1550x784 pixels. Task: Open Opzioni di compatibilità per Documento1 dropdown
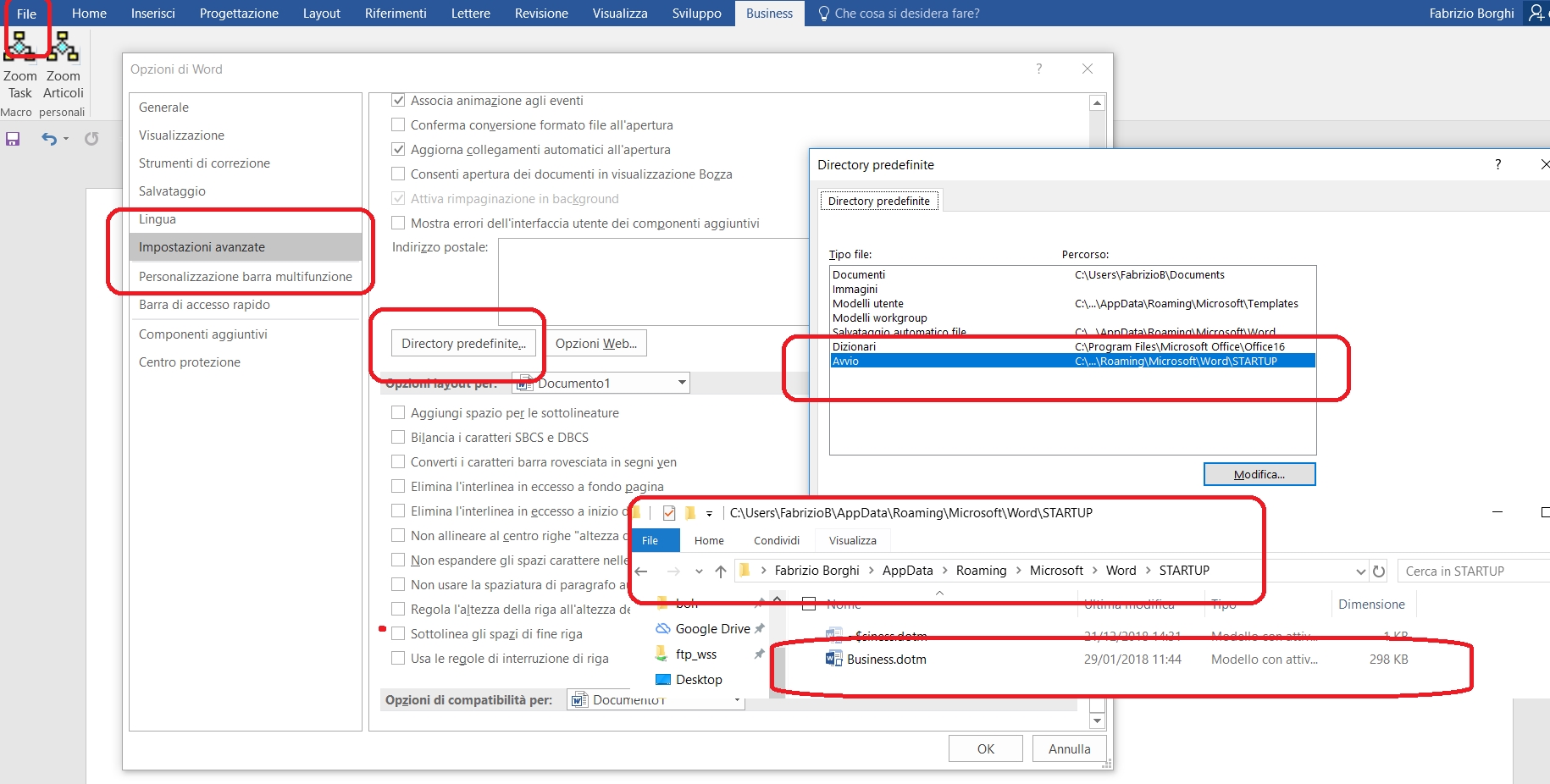click(x=737, y=700)
